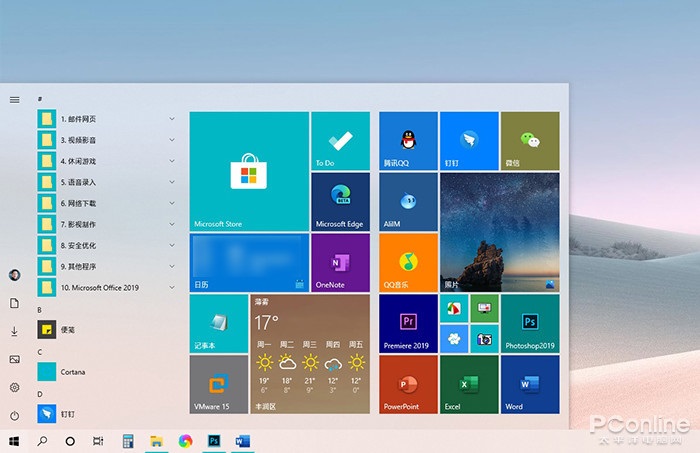Open Cortana in the app list
This screenshot has width=700, height=453.
[x=106, y=372]
